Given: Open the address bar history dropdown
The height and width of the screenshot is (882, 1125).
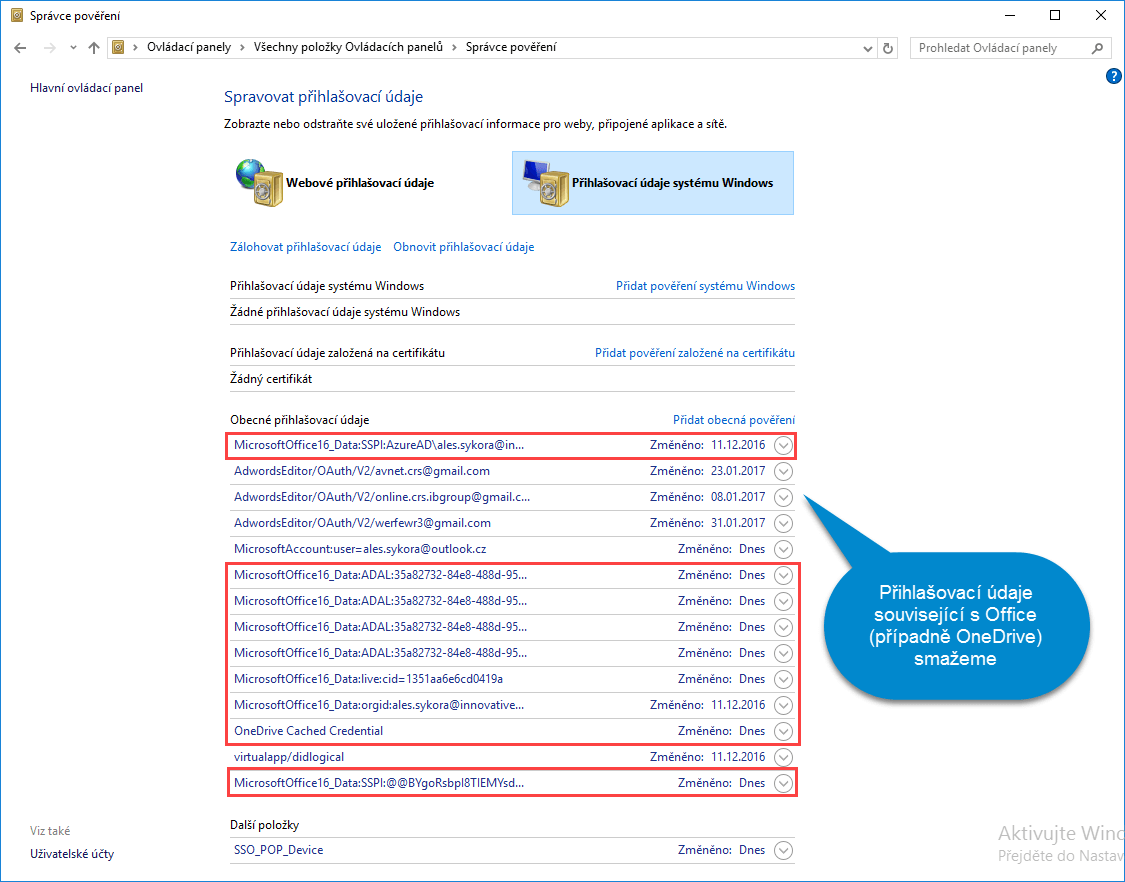Looking at the screenshot, I should [867, 49].
